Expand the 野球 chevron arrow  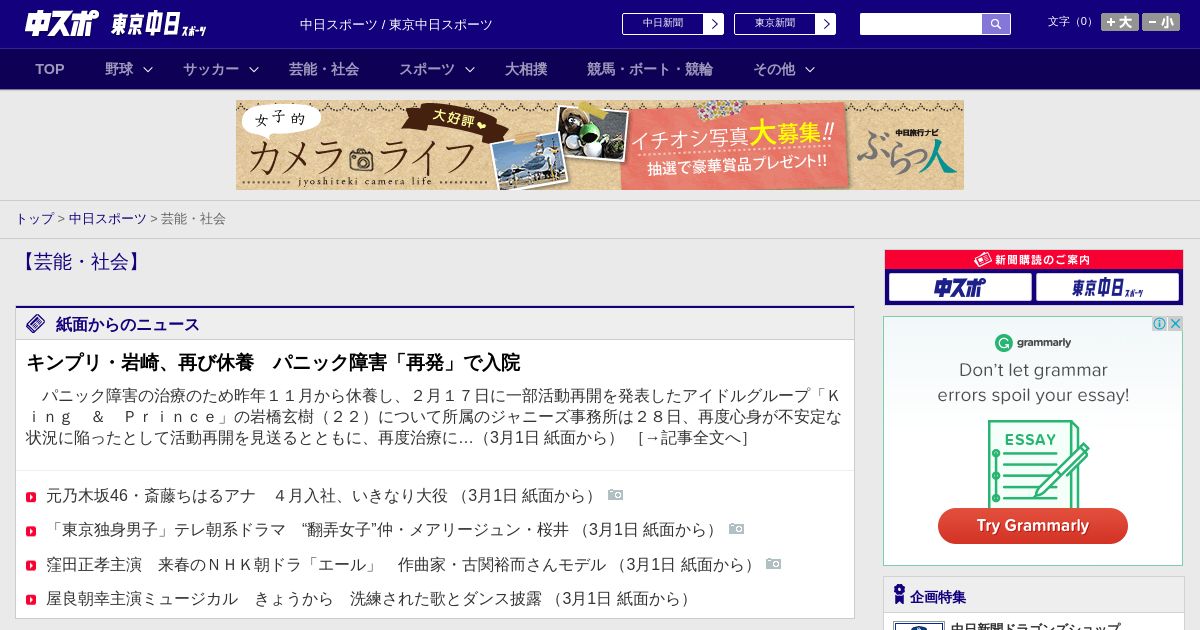coord(148,69)
